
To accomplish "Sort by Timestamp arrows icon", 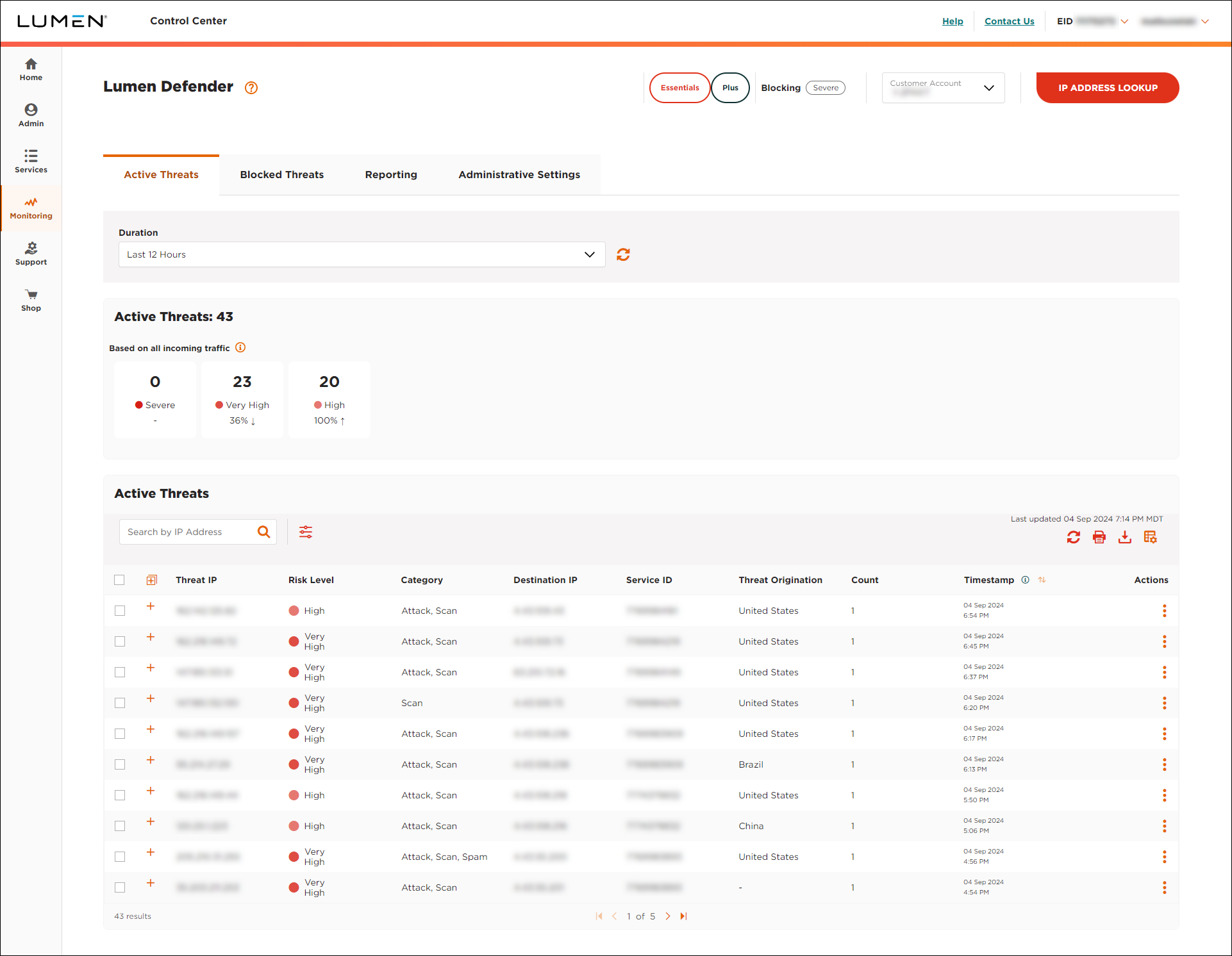I will pyautogui.click(x=1042, y=580).
